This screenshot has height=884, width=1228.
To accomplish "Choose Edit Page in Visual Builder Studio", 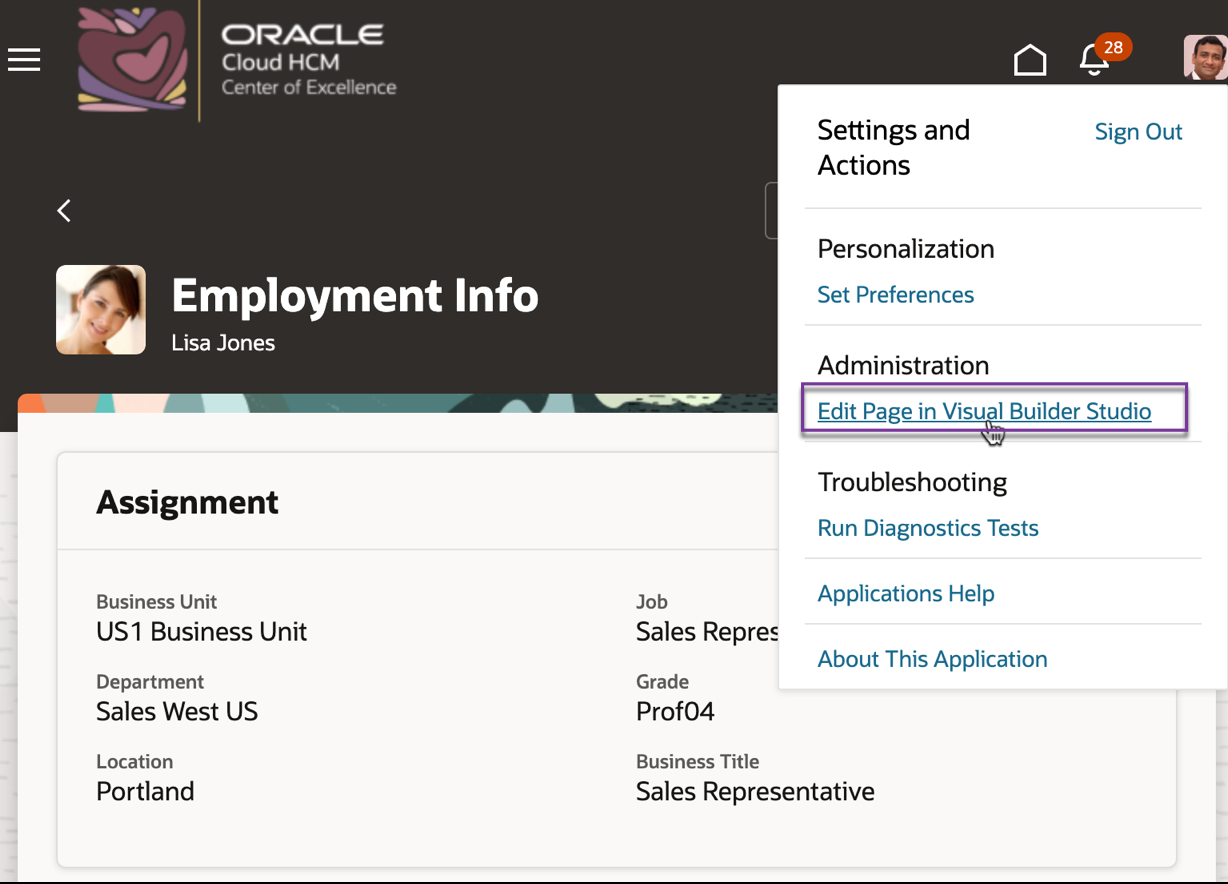I will (x=984, y=411).
